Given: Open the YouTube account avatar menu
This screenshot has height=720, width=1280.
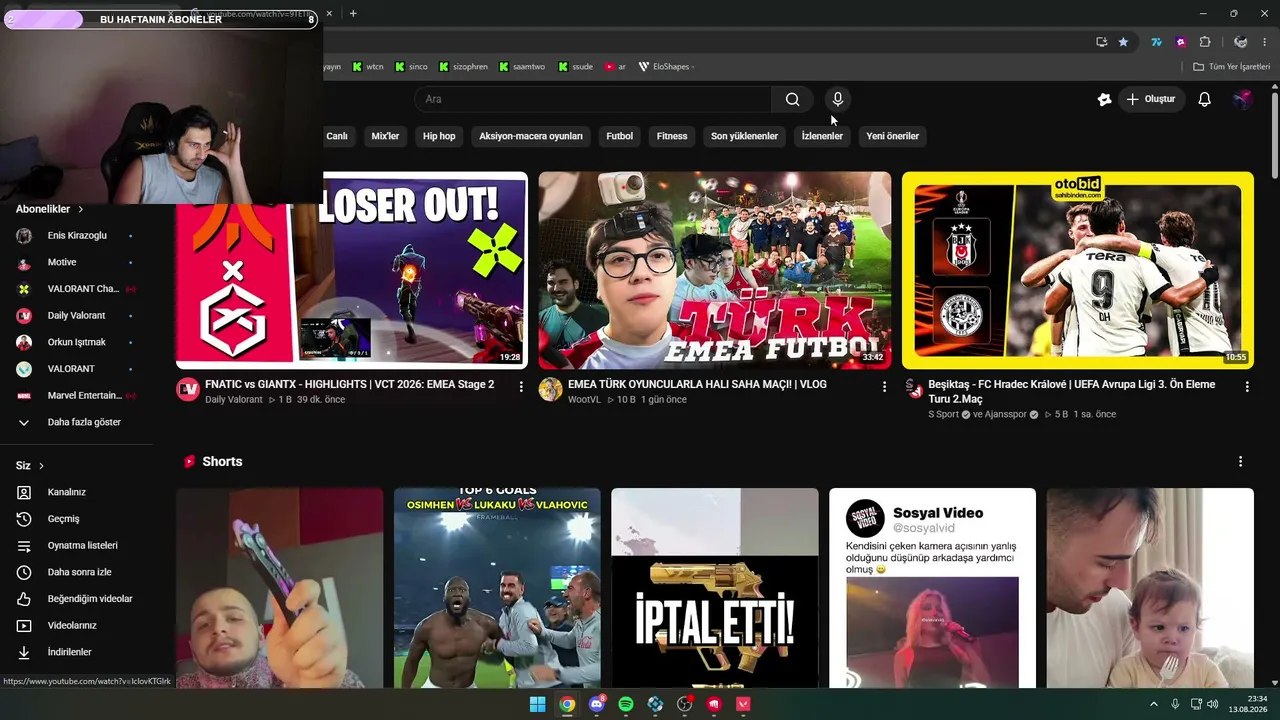Looking at the screenshot, I should pos(1242,99).
